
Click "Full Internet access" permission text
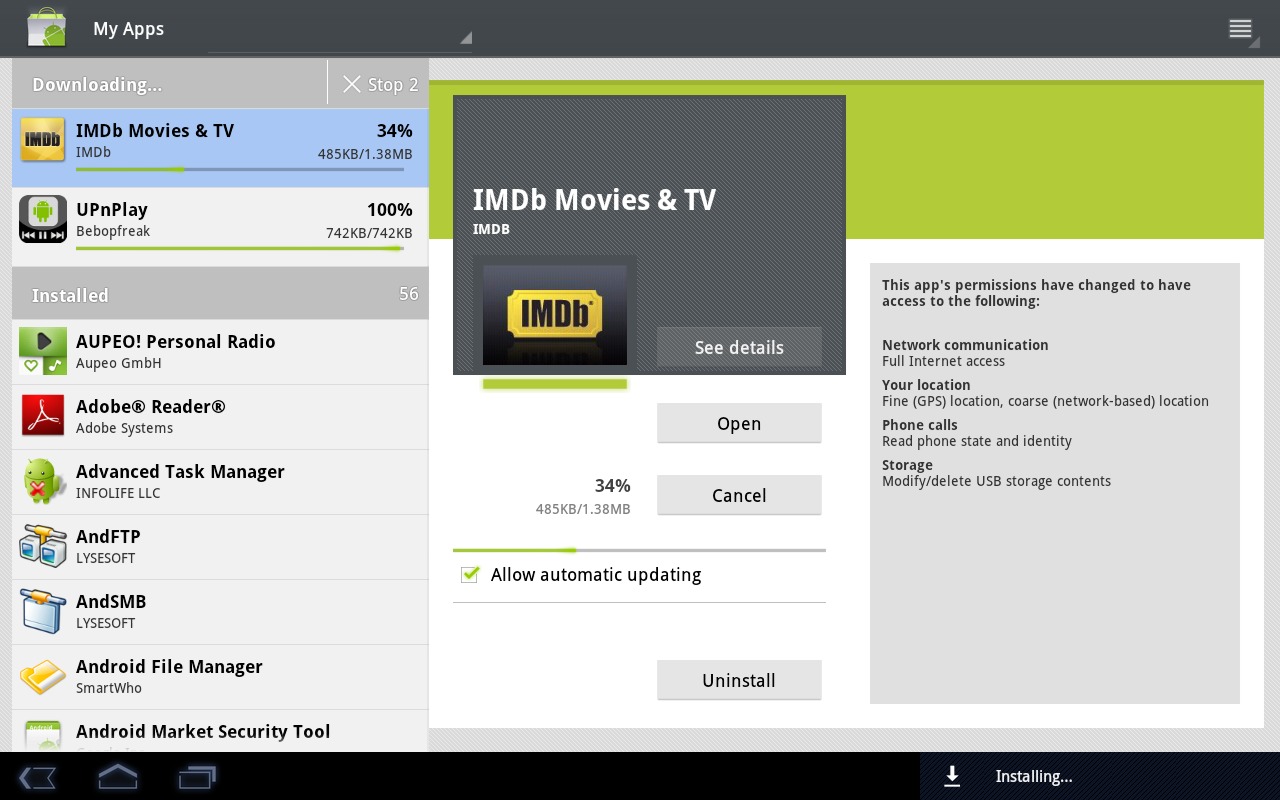(x=943, y=361)
